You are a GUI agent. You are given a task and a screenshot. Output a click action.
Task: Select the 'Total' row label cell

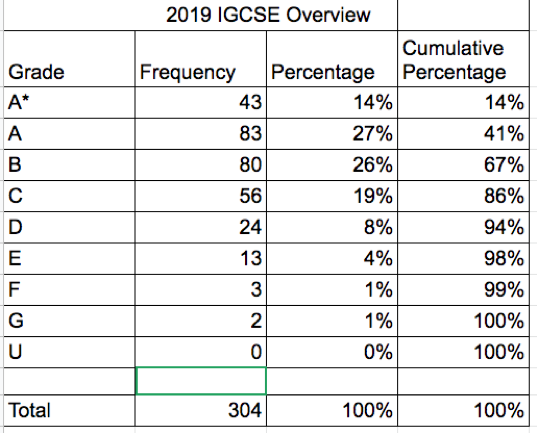click(69, 410)
